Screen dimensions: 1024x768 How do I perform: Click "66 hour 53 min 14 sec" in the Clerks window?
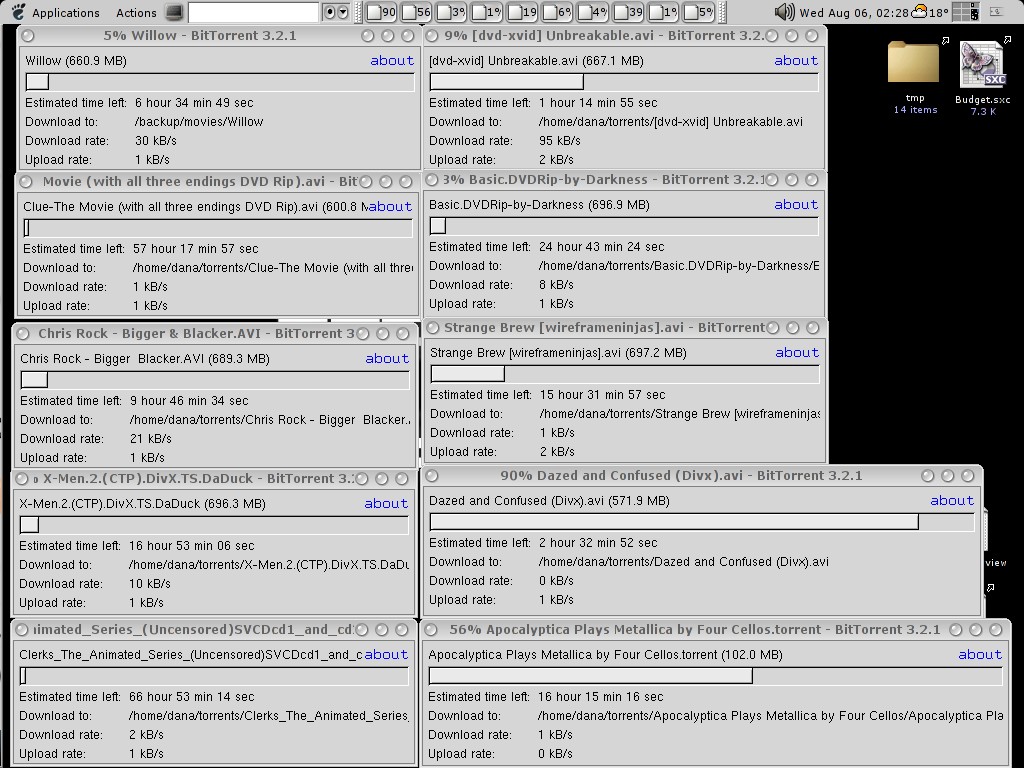tap(192, 697)
